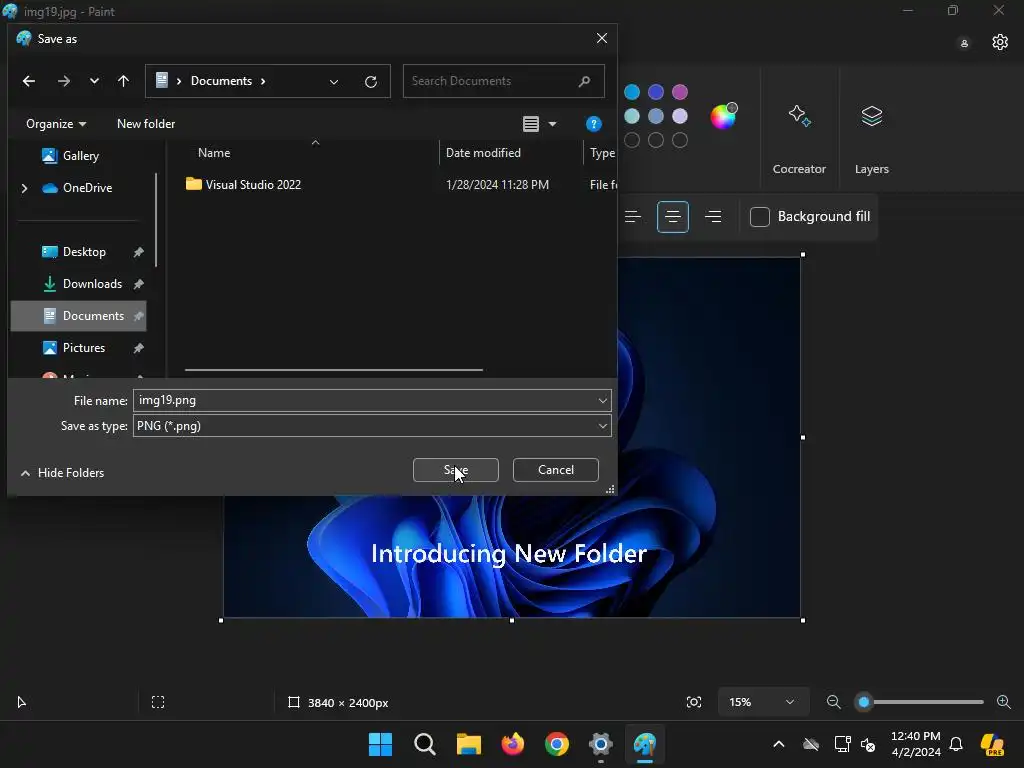Create a New folder

[x=146, y=123]
